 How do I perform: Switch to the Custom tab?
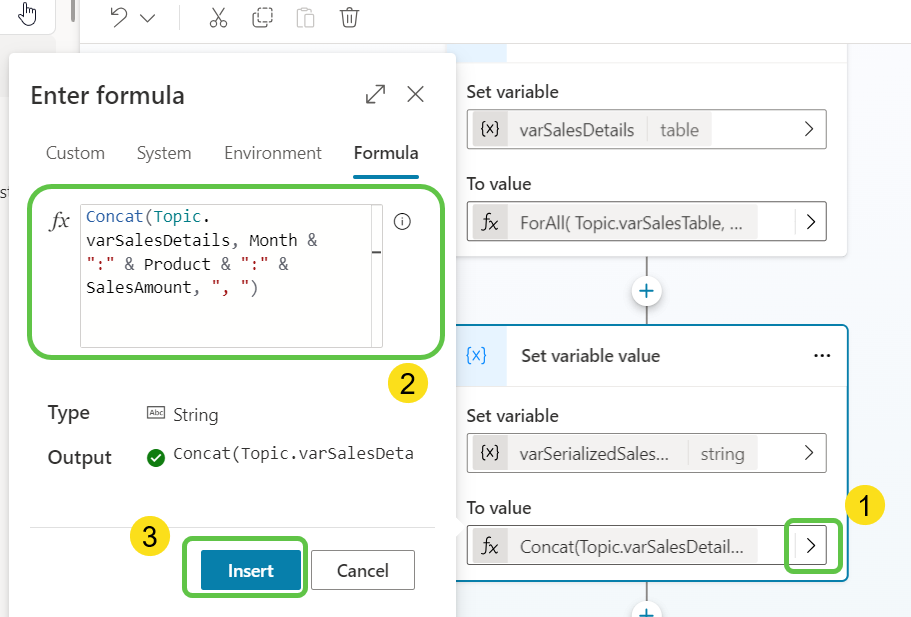[75, 153]
